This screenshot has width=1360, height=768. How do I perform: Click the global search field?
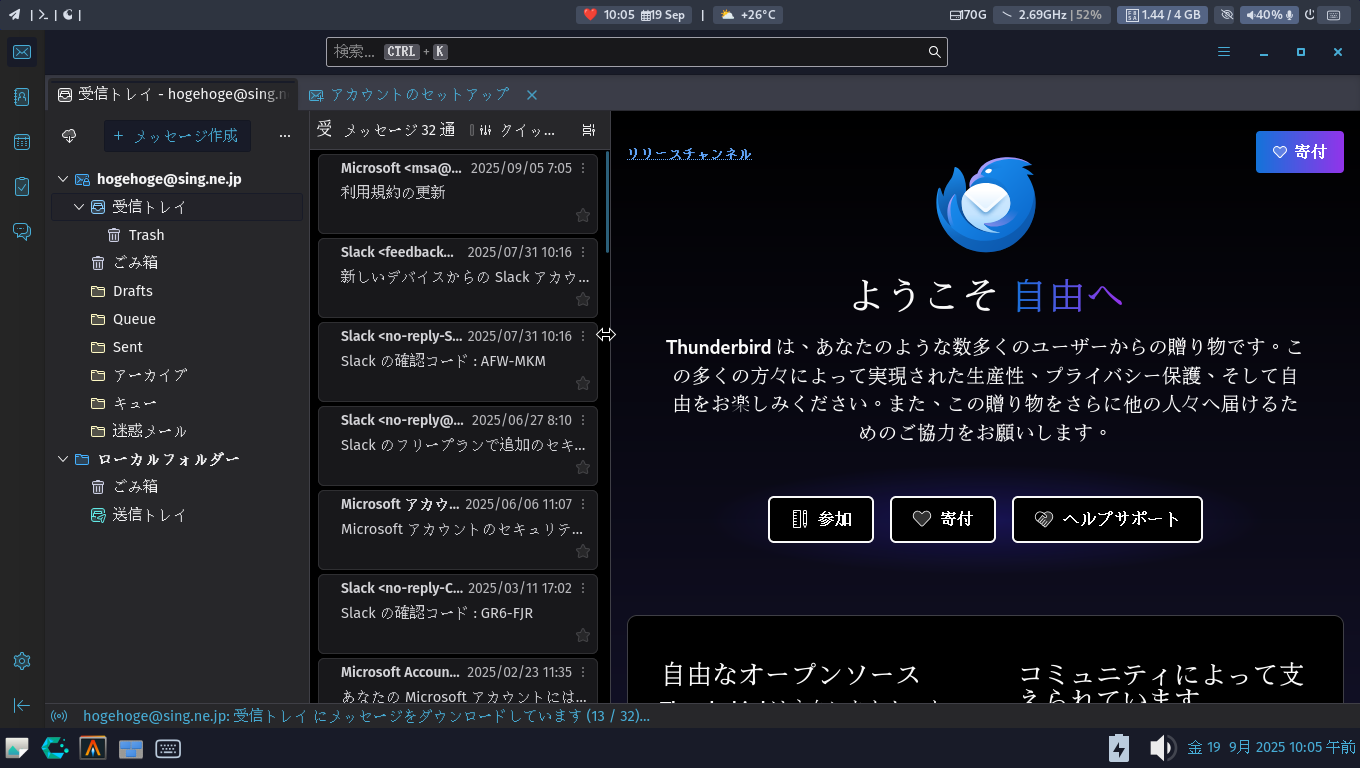pos(637,52)
